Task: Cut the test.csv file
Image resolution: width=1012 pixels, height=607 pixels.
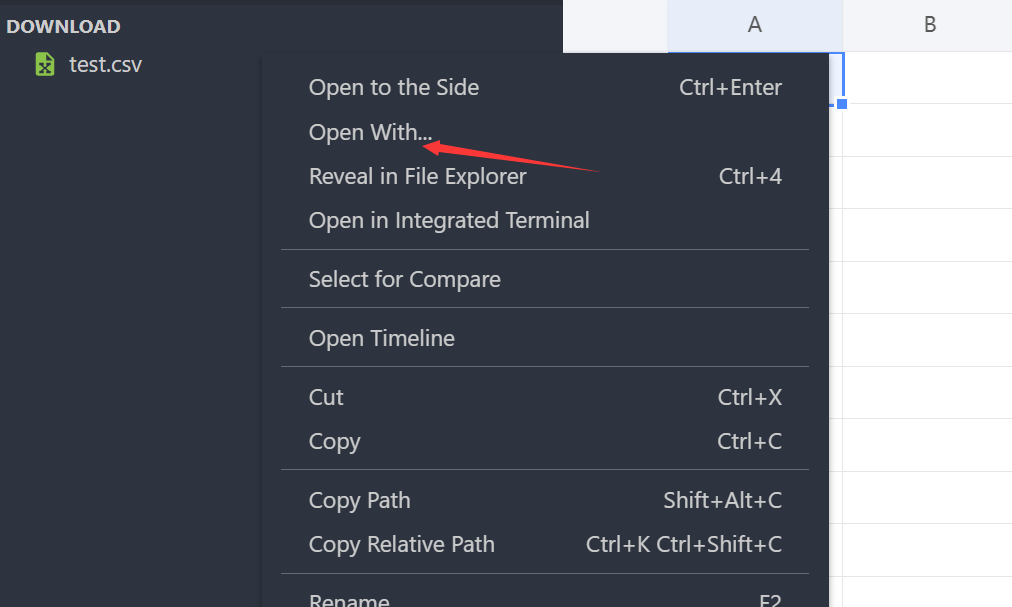Action: [326, 396]
